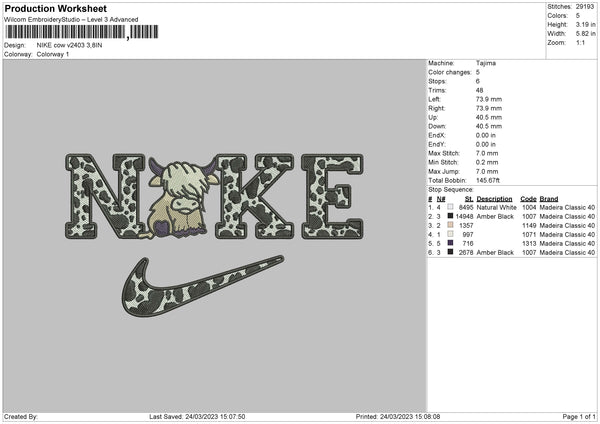Click the 'Stop Sequence:' heading
The image size is (600, 424).
451,189
